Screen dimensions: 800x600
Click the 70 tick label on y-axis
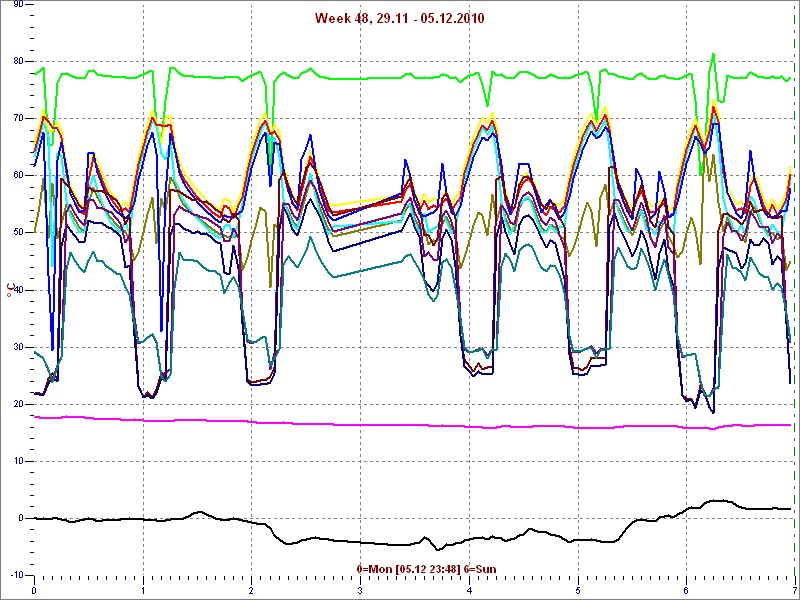coord(17,118)
